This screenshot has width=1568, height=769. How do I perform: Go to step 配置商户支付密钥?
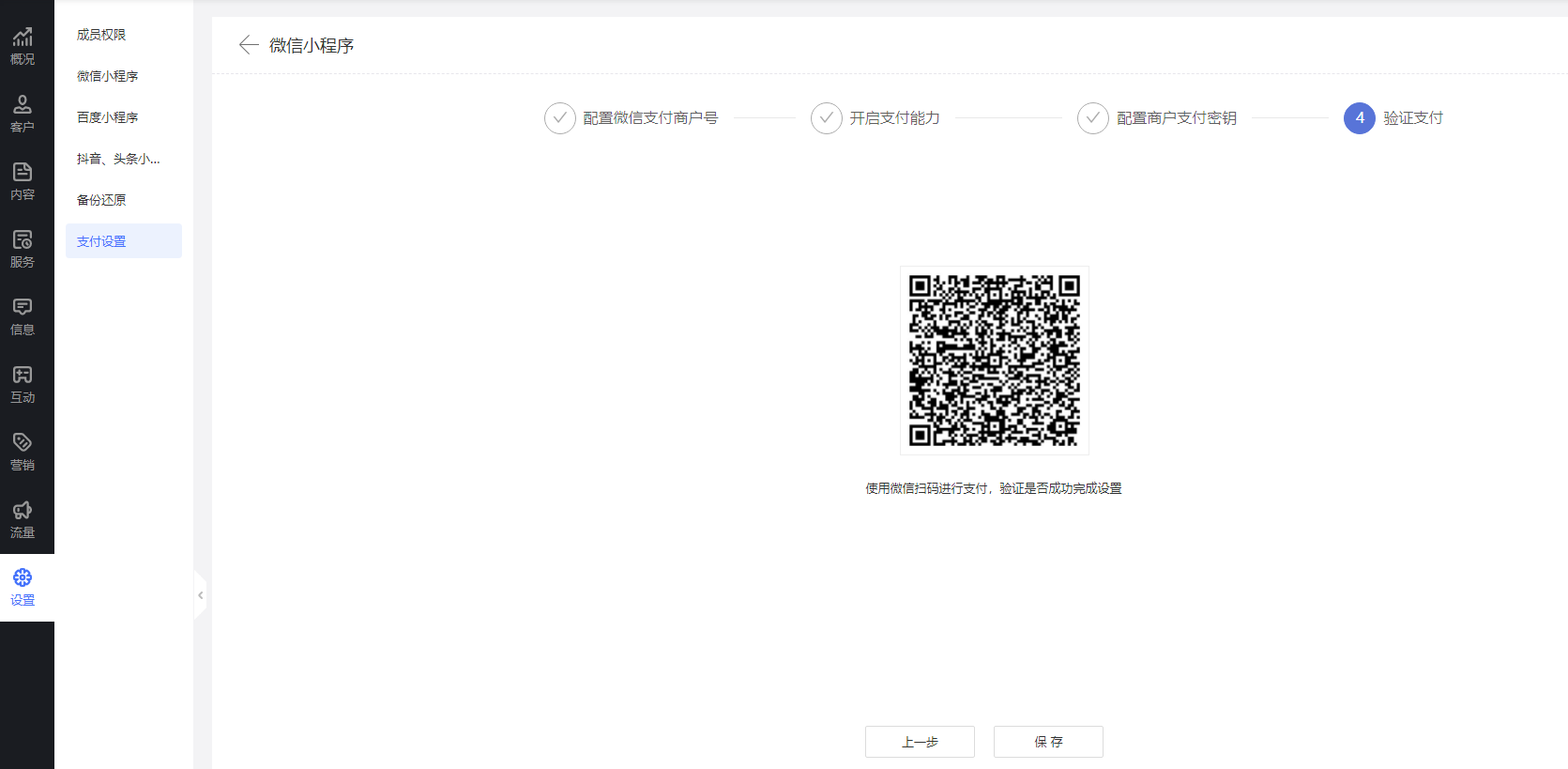1157,118
